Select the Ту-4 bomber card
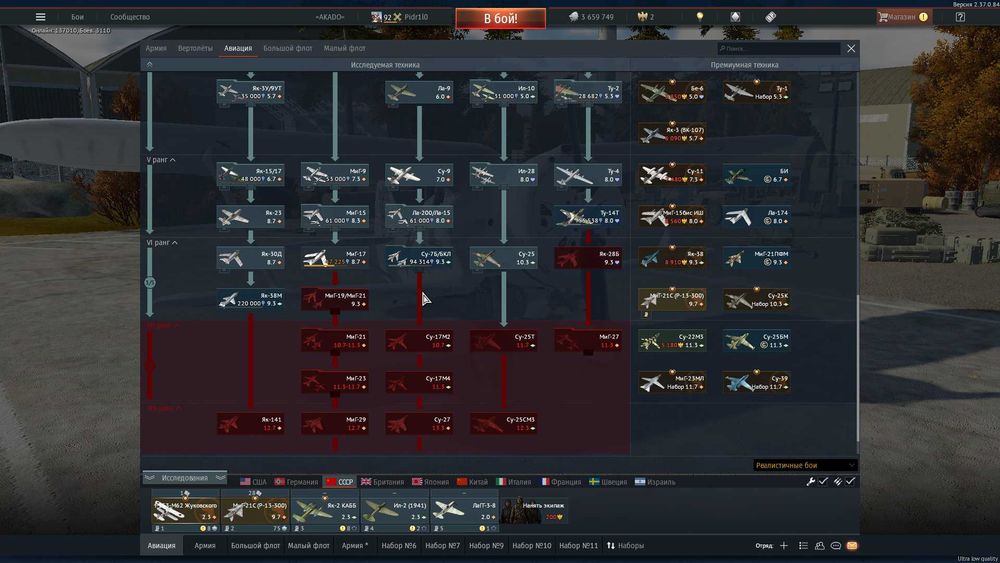The width and height of the screenshot is (1000, 563). 587,175
